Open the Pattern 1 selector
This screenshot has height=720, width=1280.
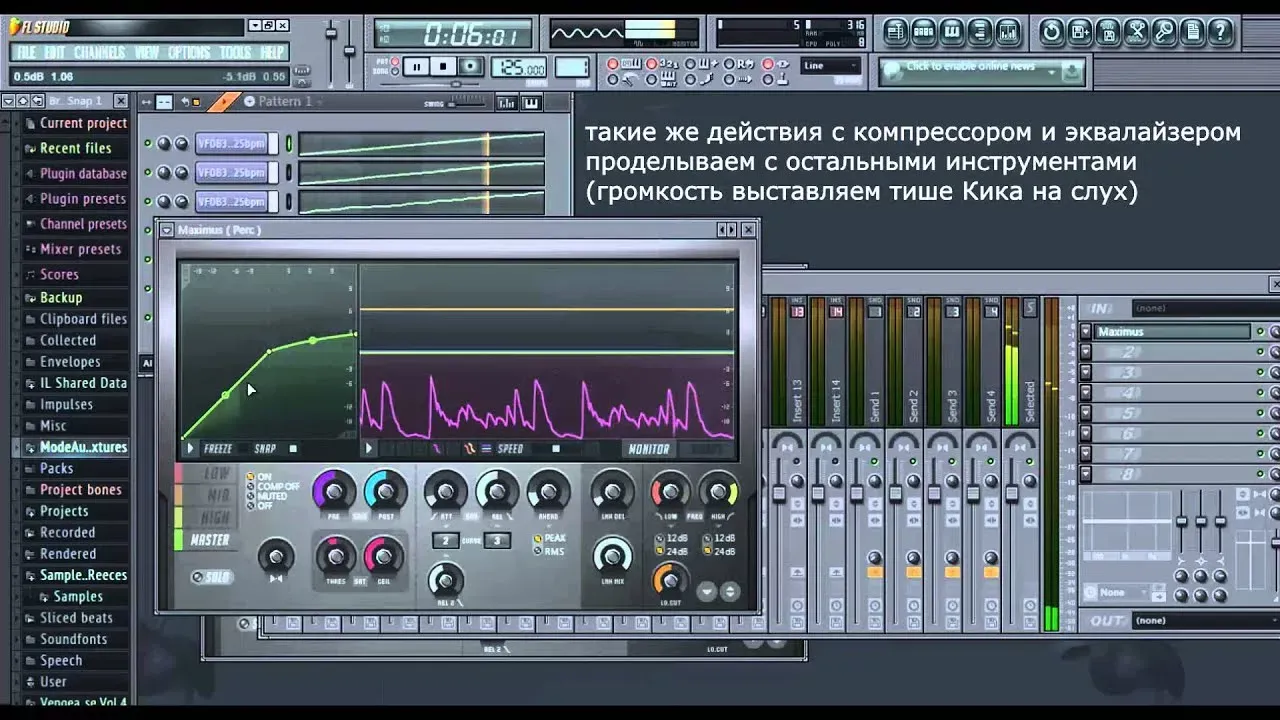point(287,102)
